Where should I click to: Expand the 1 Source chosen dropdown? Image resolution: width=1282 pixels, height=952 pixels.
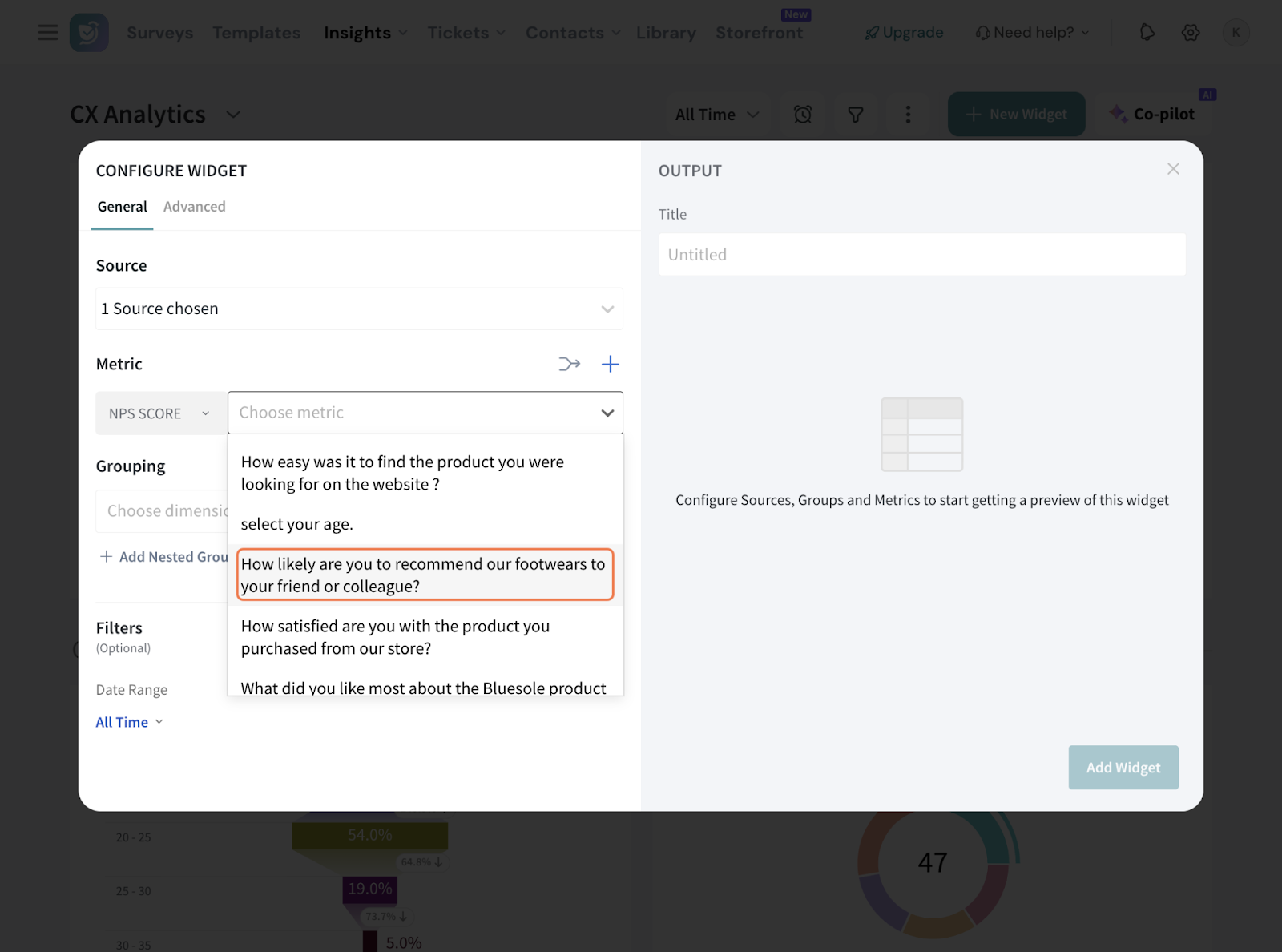359,309
